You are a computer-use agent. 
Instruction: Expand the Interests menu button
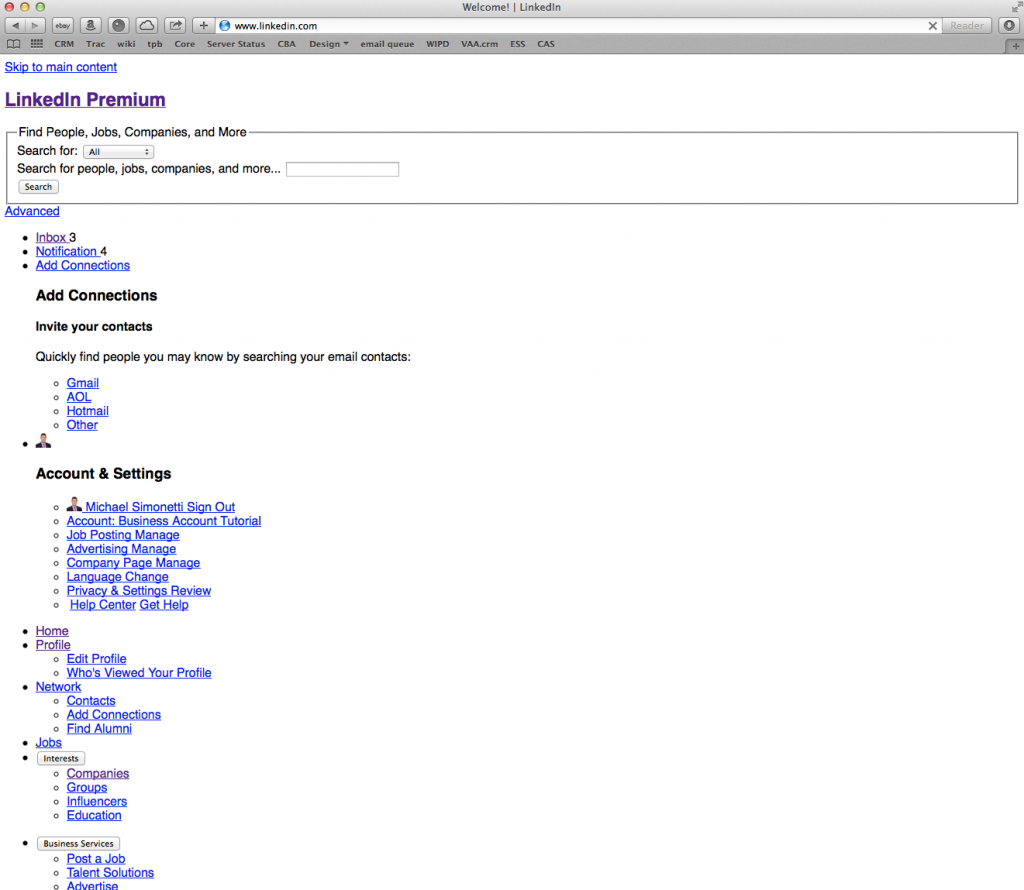(x=61, y=759)
